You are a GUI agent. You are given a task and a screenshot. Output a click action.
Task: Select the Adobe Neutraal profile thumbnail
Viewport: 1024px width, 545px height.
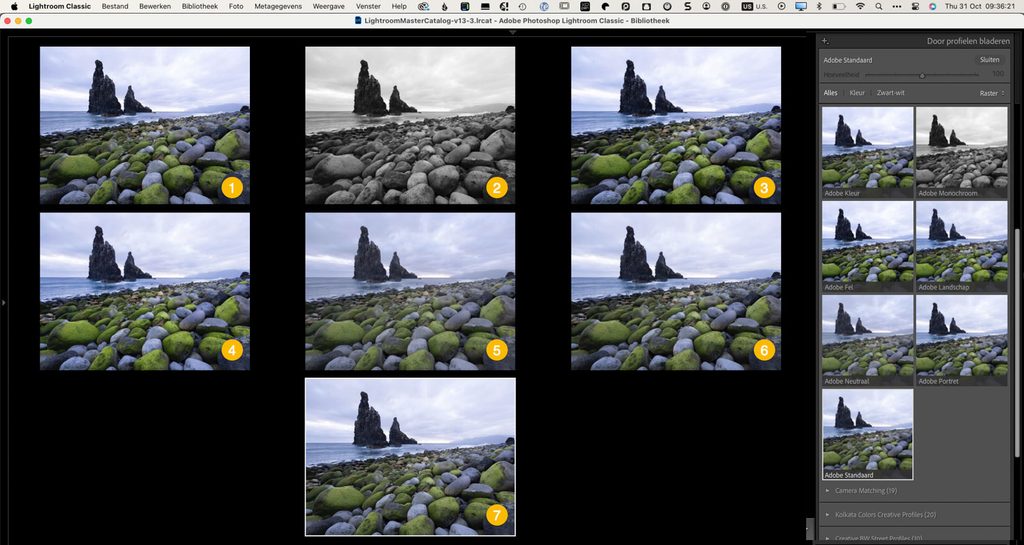click(x=867, y=340)
